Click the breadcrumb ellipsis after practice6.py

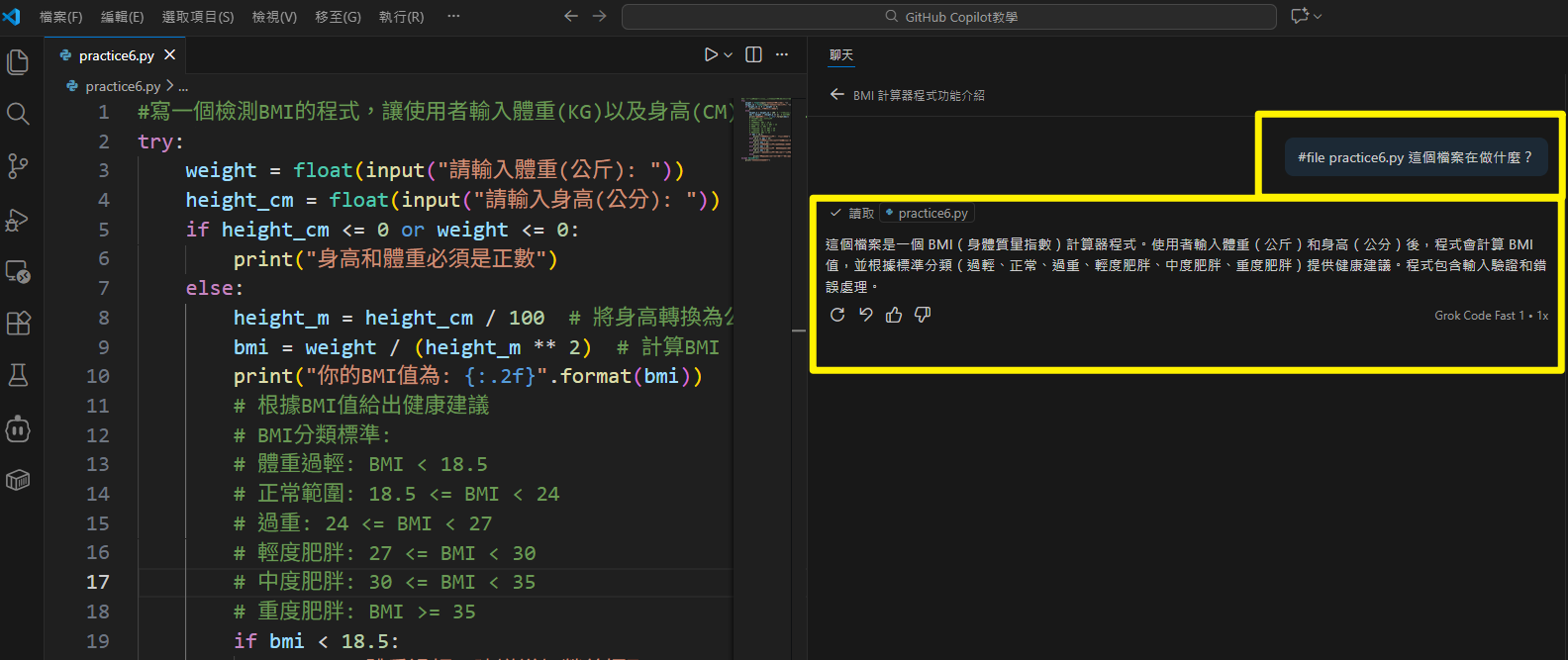[183, 86]
